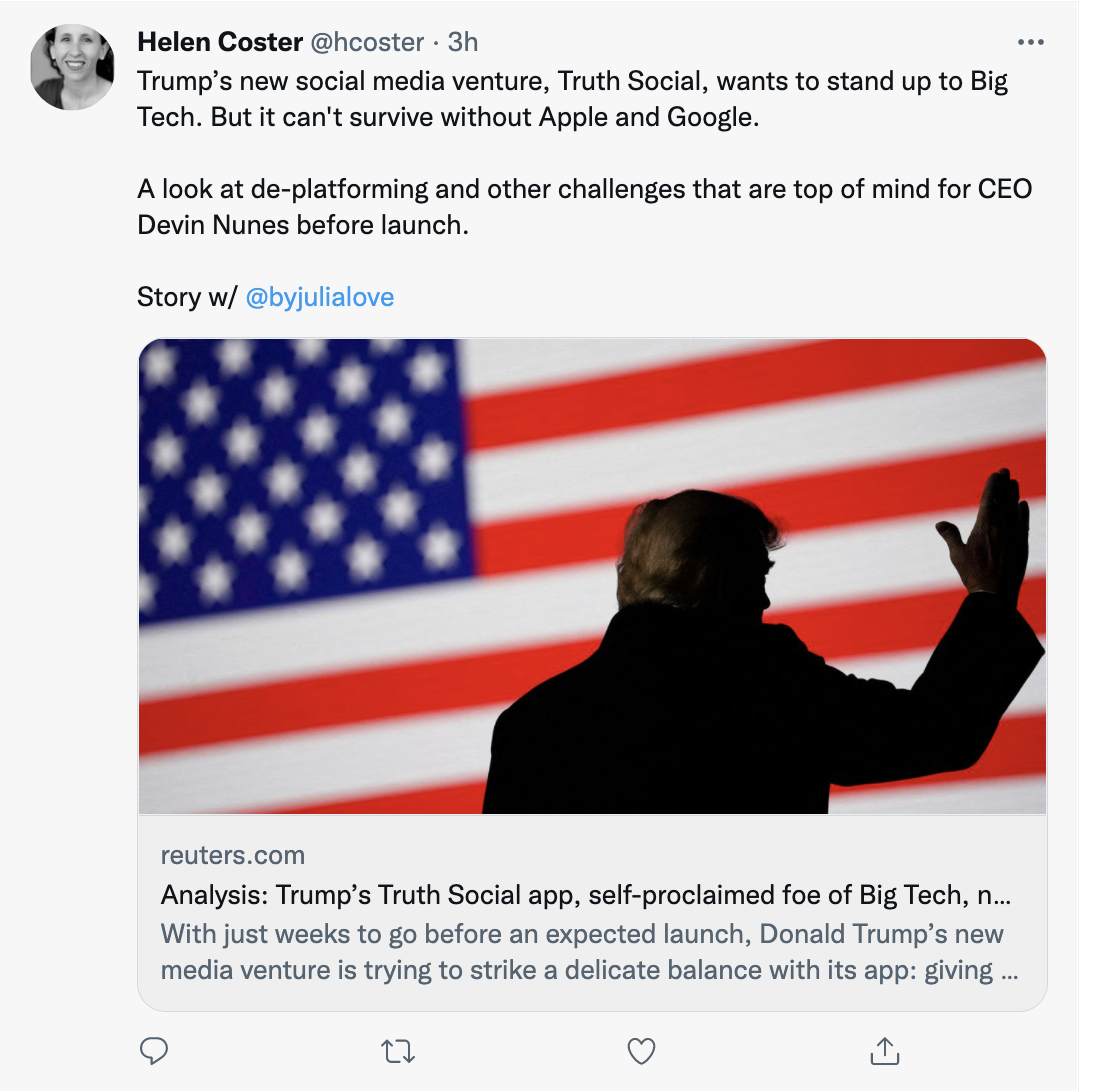Open the three-dot more options menu

click(x=1030, y=42)
